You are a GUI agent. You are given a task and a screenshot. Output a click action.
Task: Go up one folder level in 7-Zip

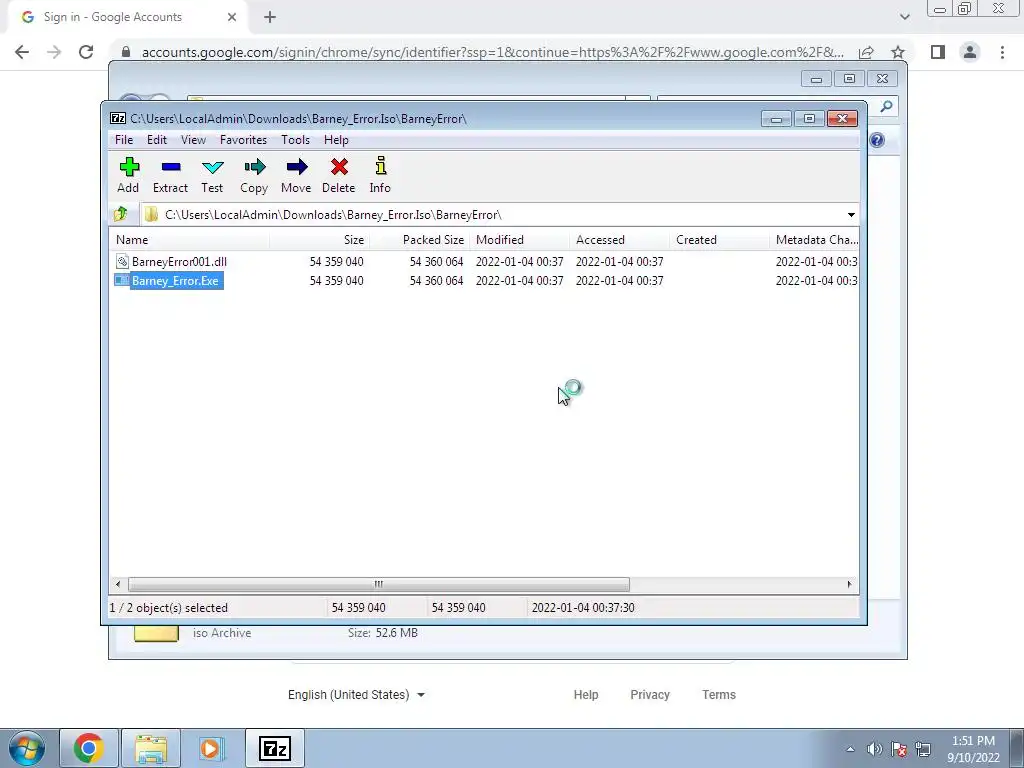(121, 214)
